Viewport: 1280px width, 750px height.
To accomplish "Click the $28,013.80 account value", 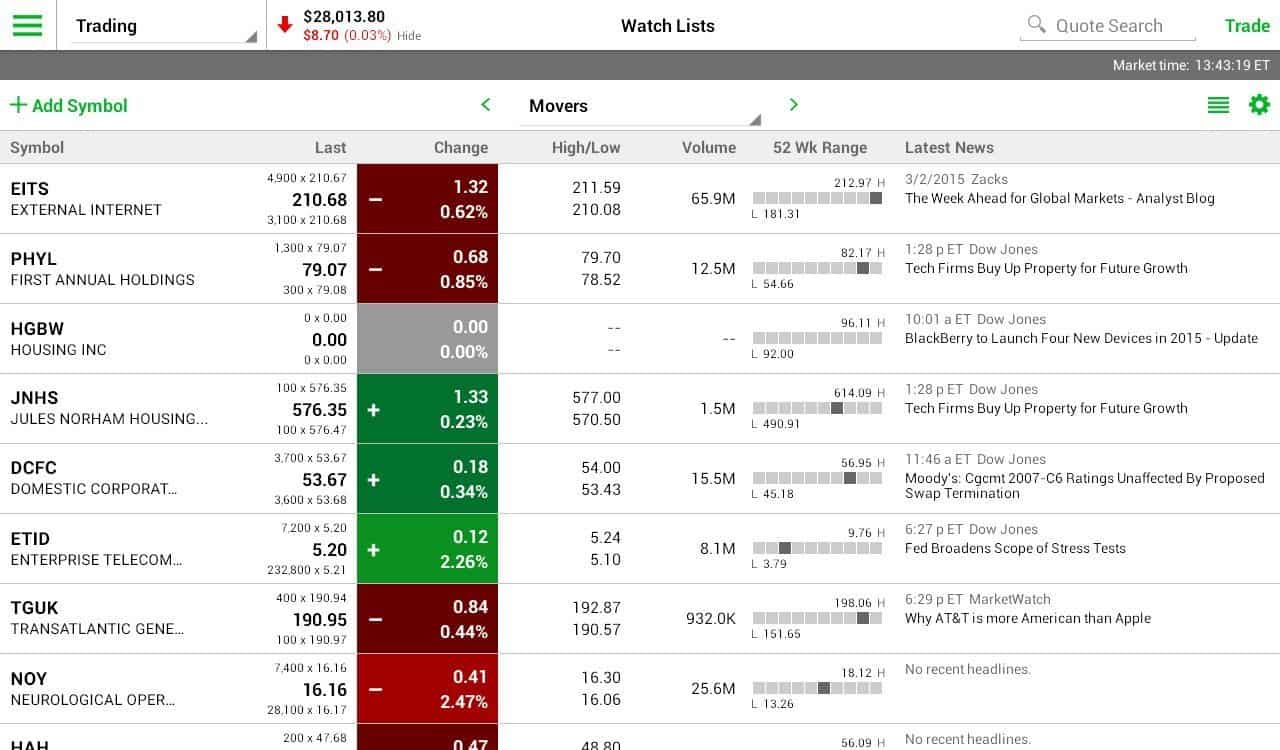I will (x=344, y=16).
